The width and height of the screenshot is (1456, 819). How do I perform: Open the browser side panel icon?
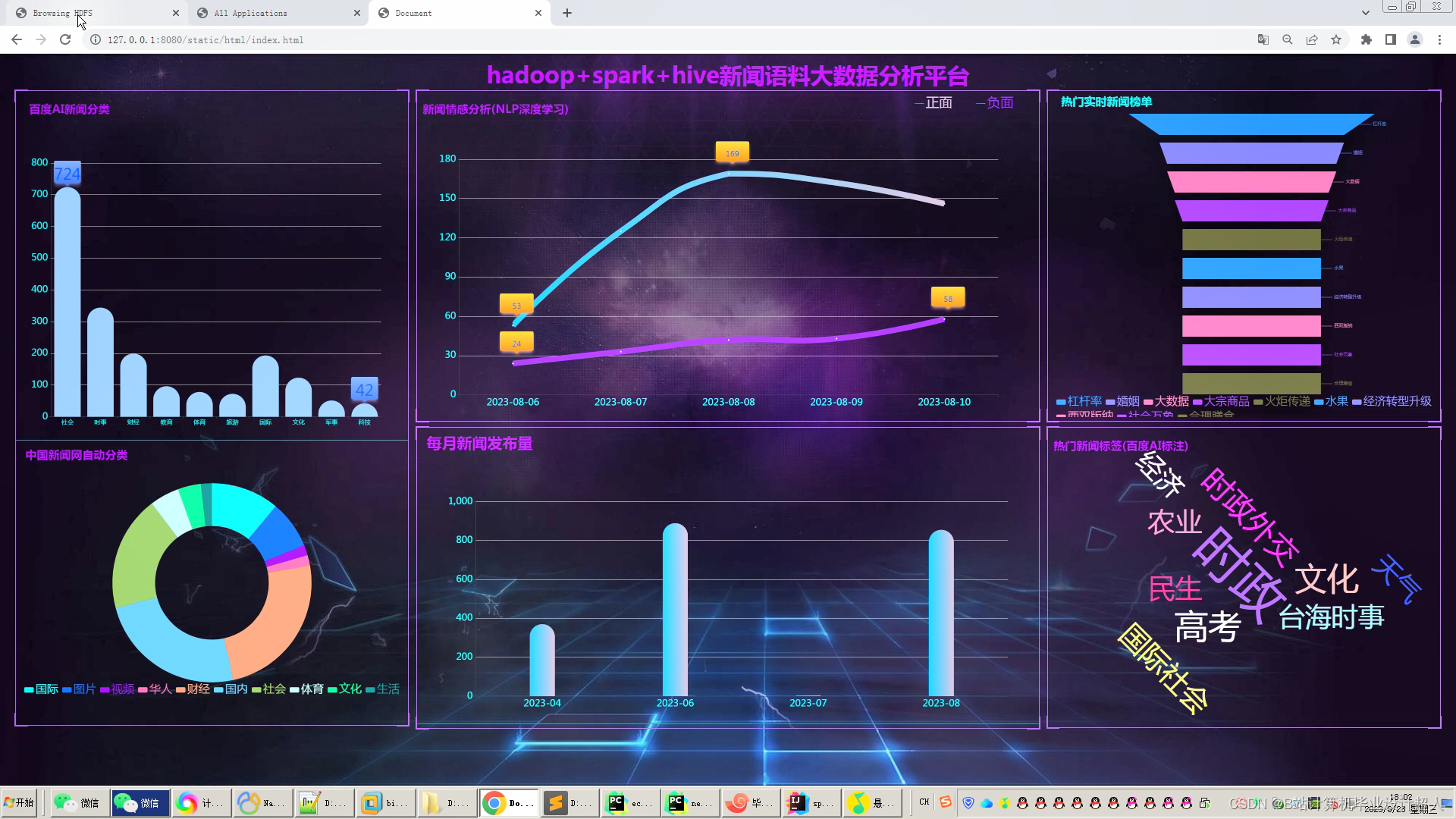(1390, 40)
